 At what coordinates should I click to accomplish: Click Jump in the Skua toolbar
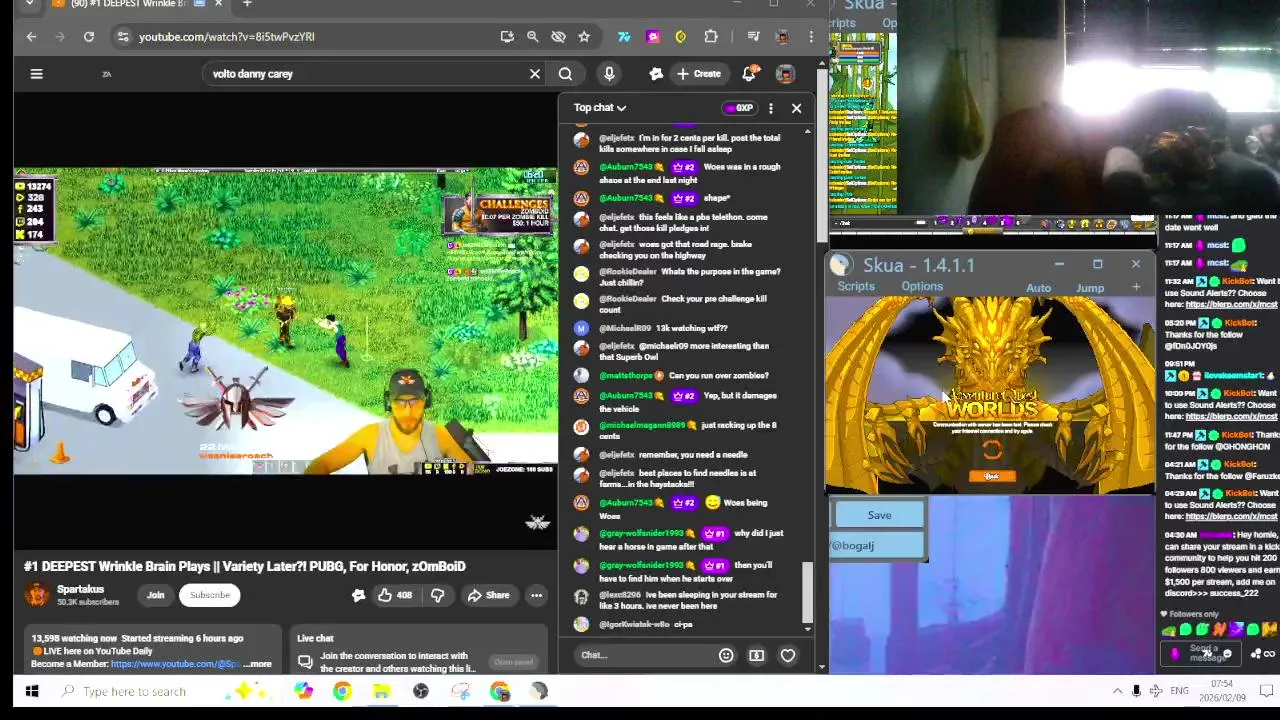[x=1090, y=288]
